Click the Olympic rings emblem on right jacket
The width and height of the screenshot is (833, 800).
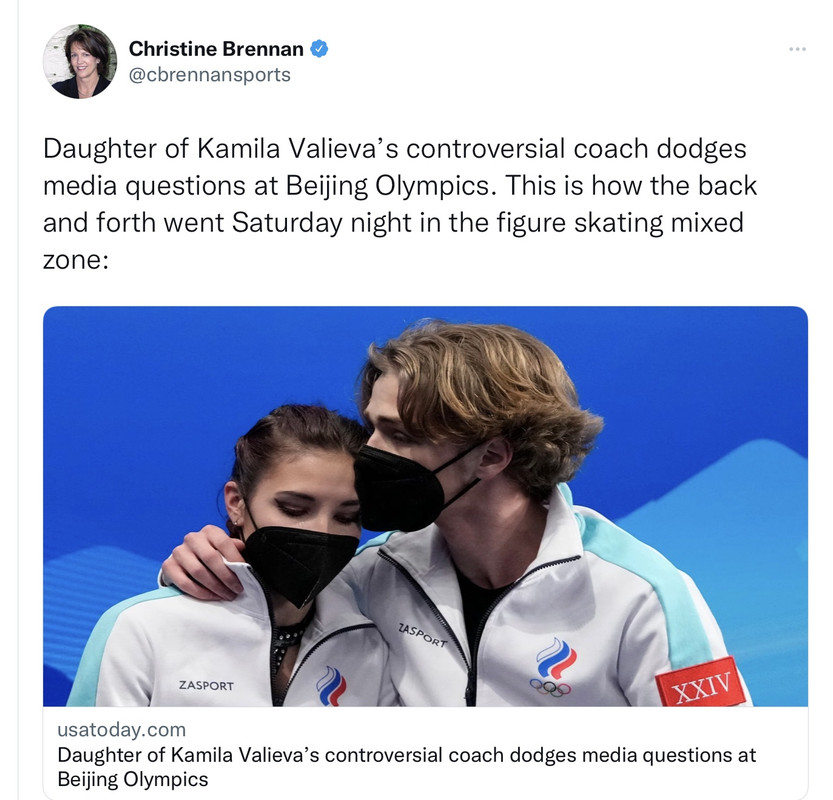pos(550,688)
